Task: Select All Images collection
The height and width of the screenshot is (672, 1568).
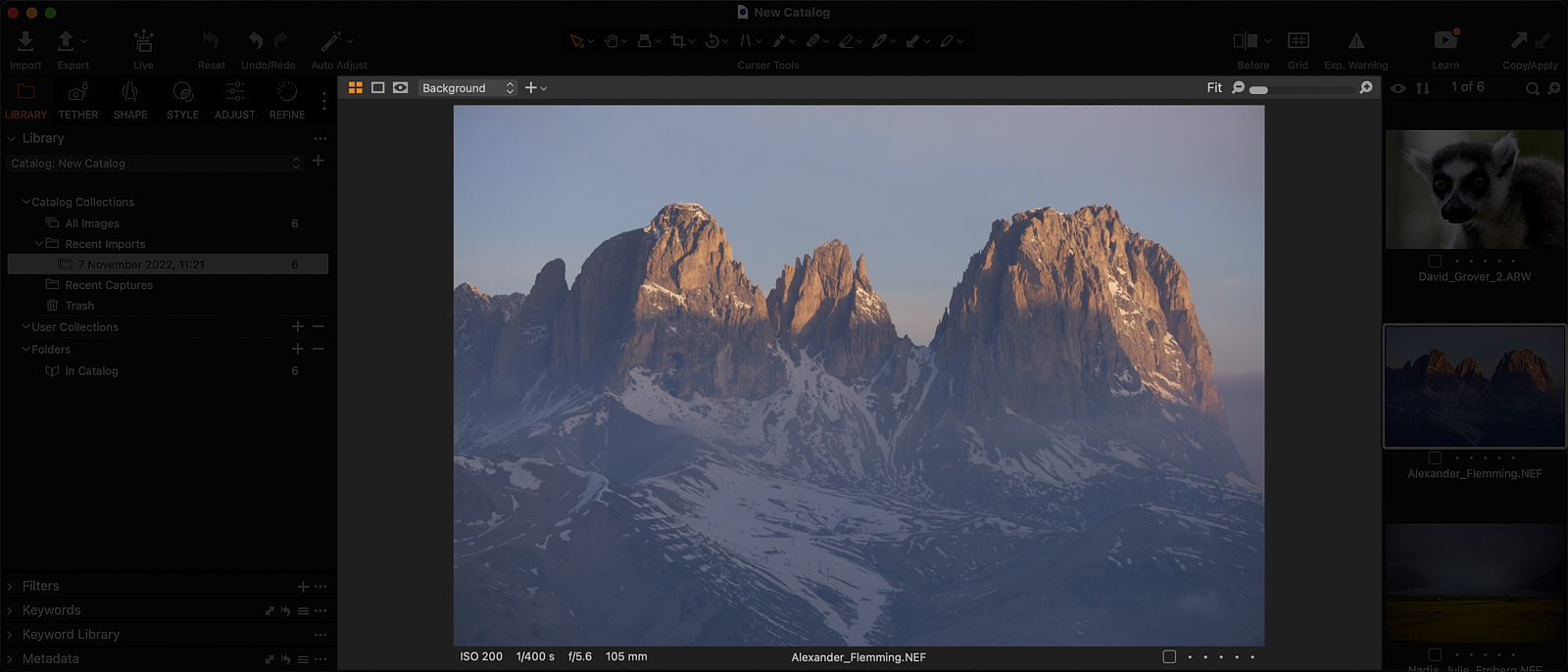Action: [x=92, y=223]
